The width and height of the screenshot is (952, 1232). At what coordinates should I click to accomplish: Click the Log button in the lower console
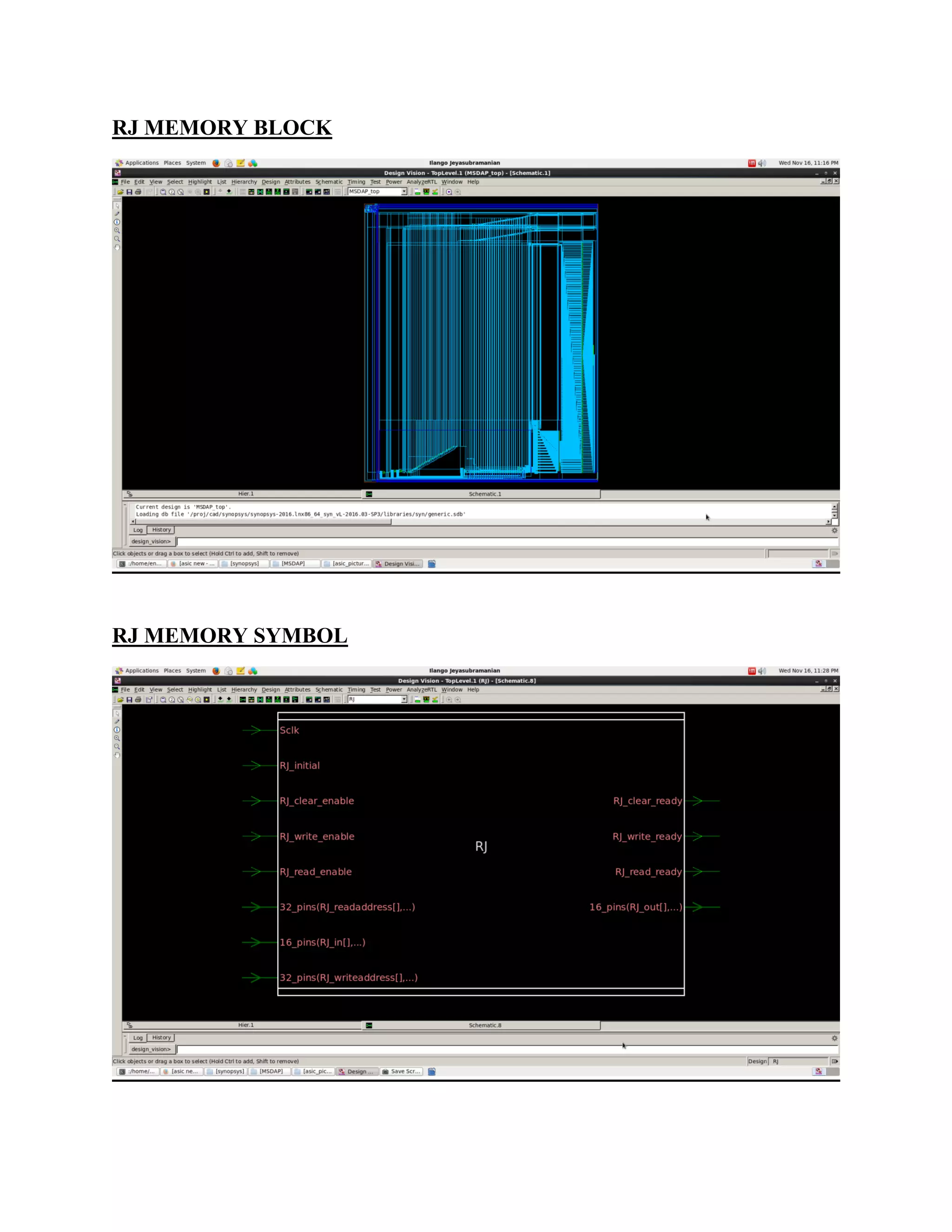pos(138,1038)
